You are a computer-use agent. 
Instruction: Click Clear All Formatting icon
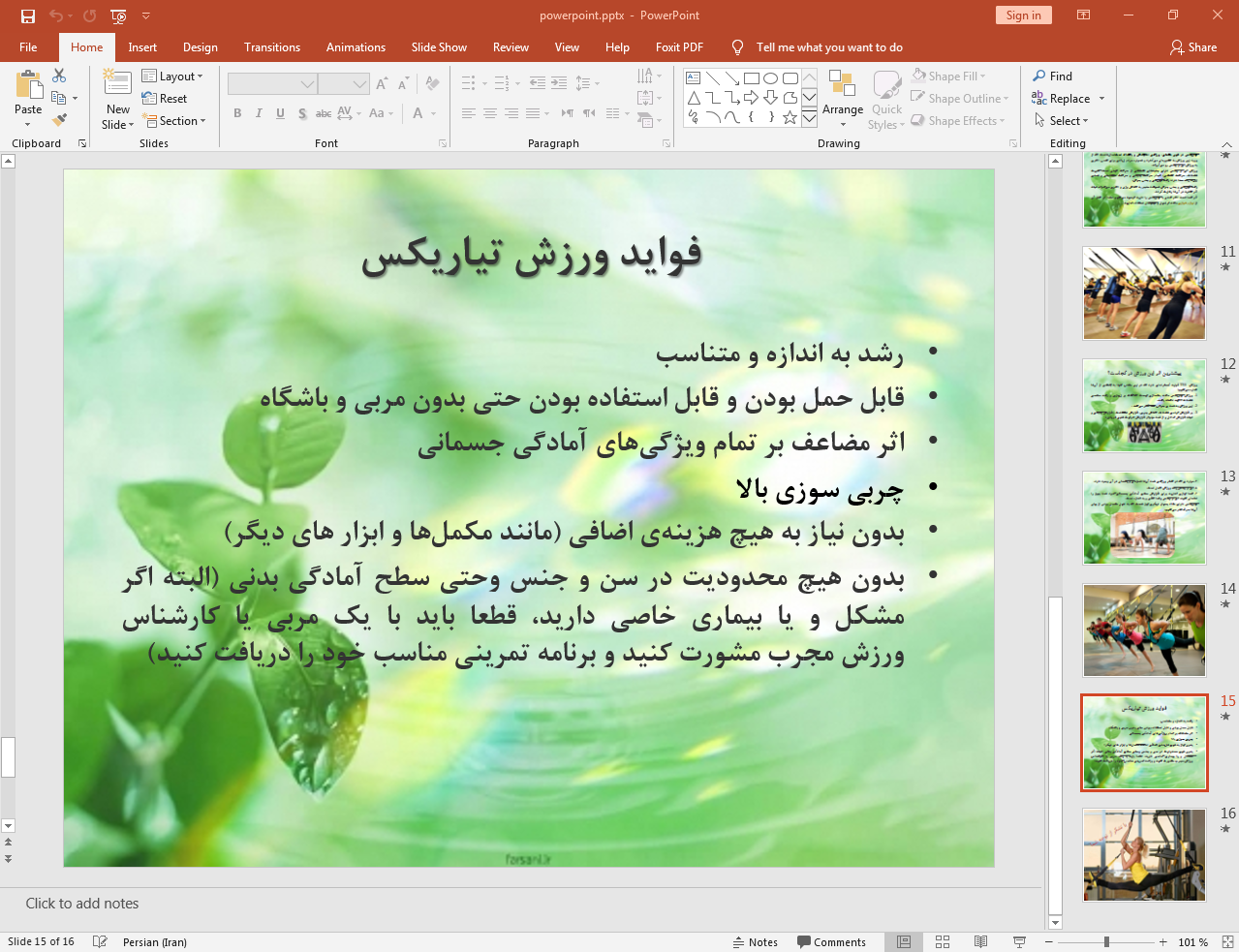[432, 84]
